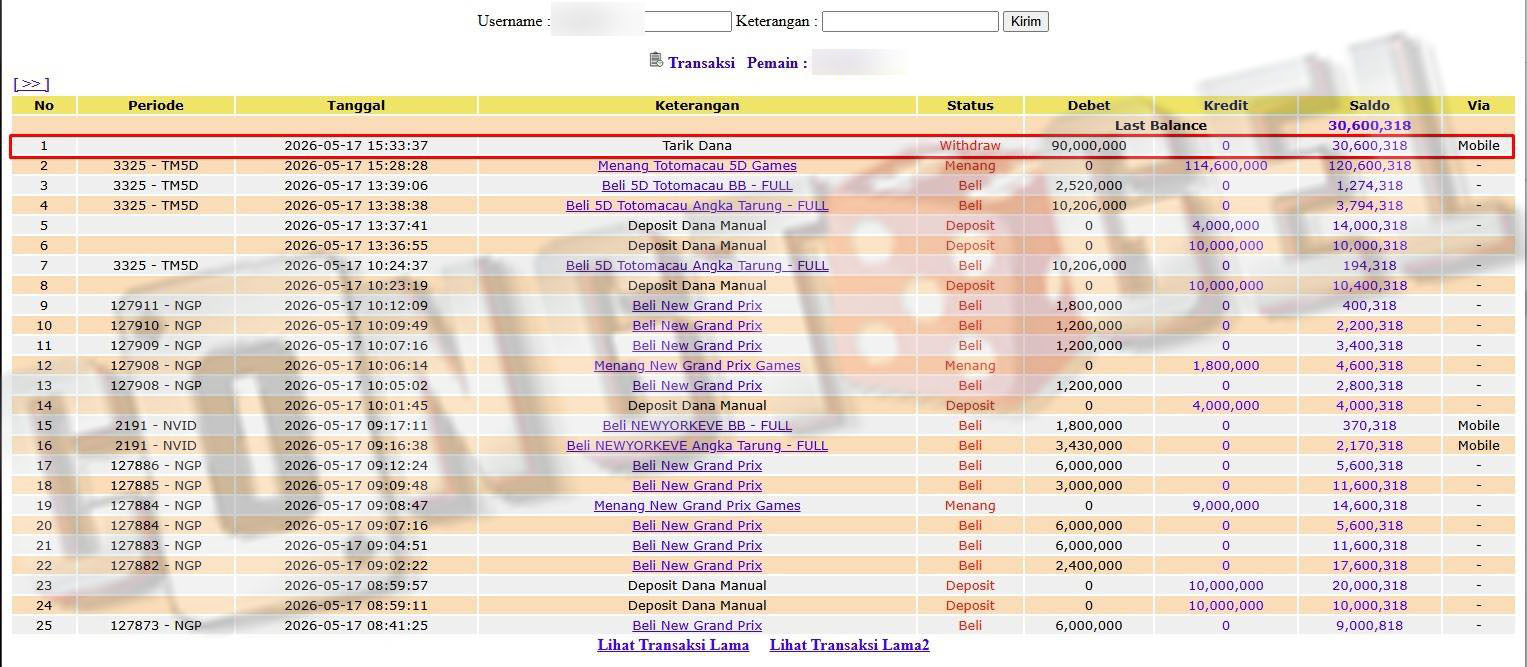
Task: Click the Keterangan column header
Action: [697, 105]
